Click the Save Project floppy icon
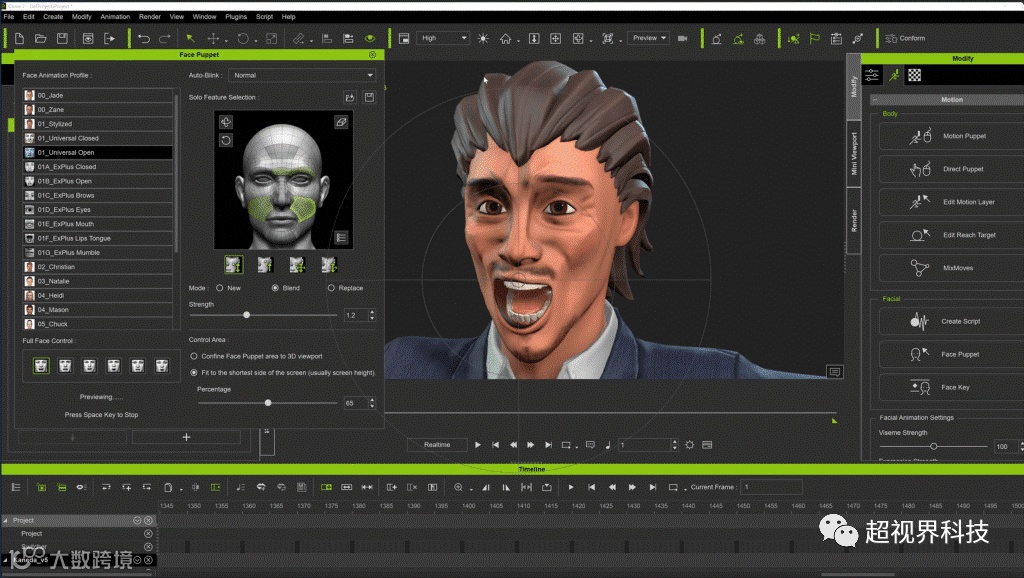The width and height of the screenshot is (1024, 578). coord(62,38)
